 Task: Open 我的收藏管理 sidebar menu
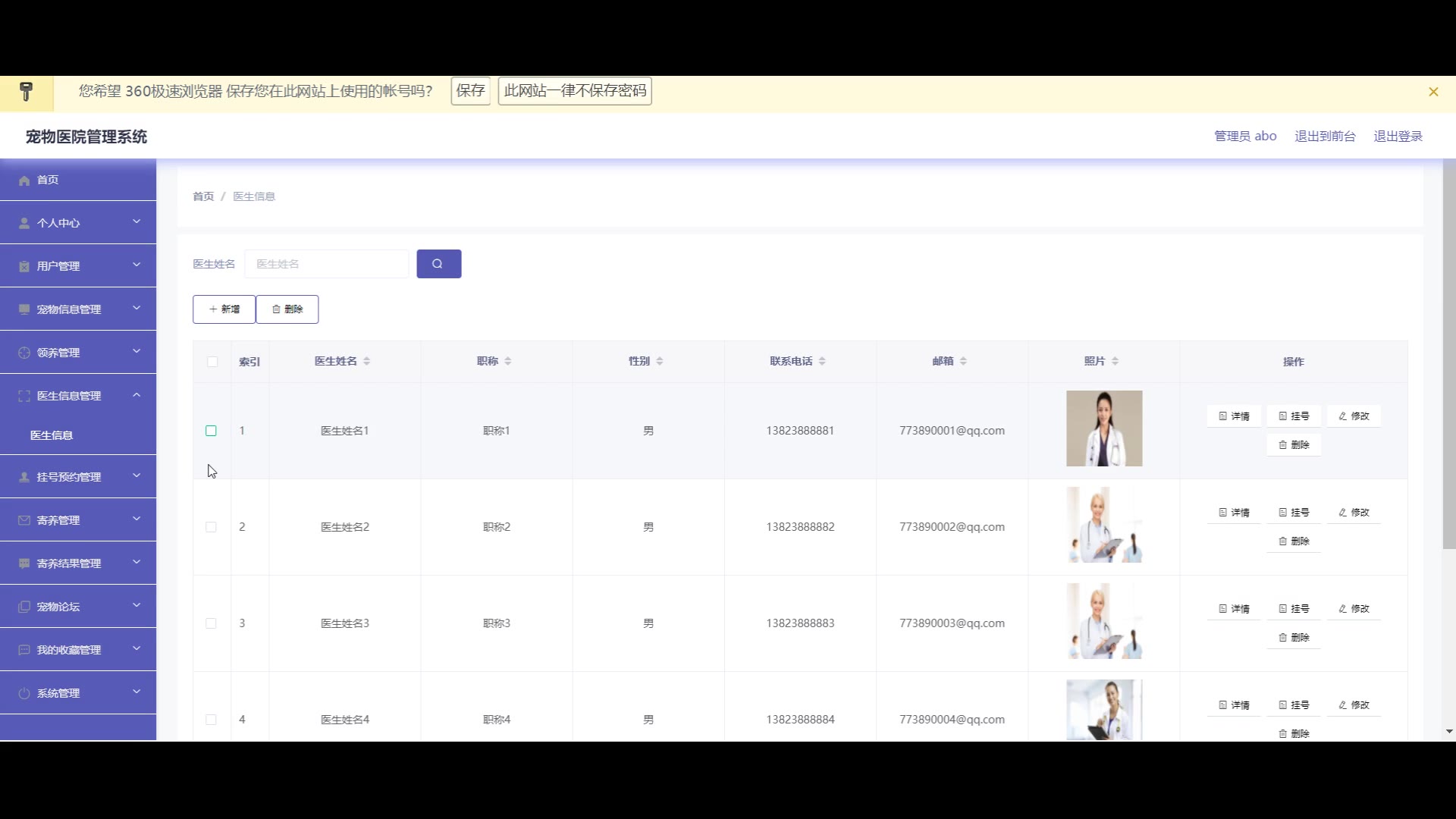coord(78,650)
